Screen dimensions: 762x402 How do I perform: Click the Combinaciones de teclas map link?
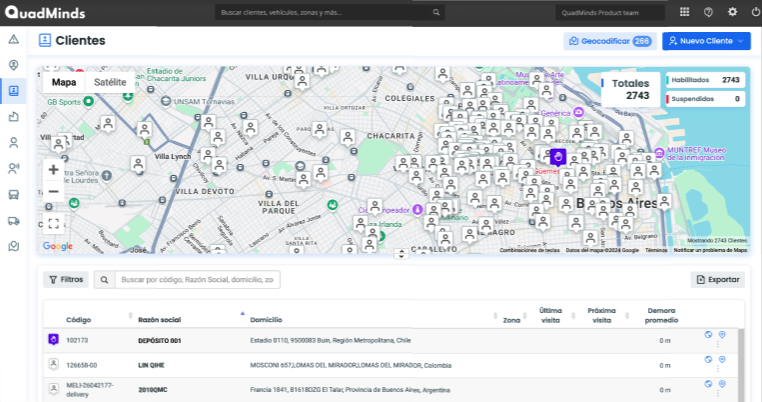[530, 250]
